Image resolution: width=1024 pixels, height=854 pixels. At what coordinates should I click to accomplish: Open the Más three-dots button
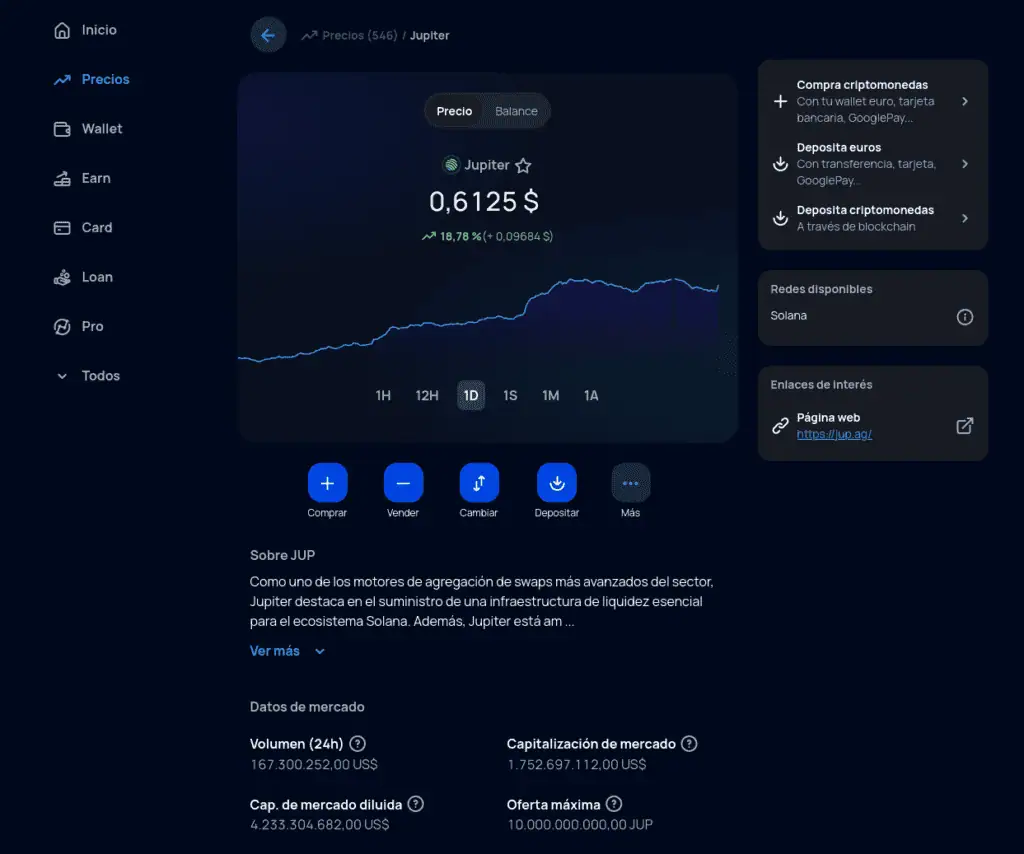[x=630, y=482]
